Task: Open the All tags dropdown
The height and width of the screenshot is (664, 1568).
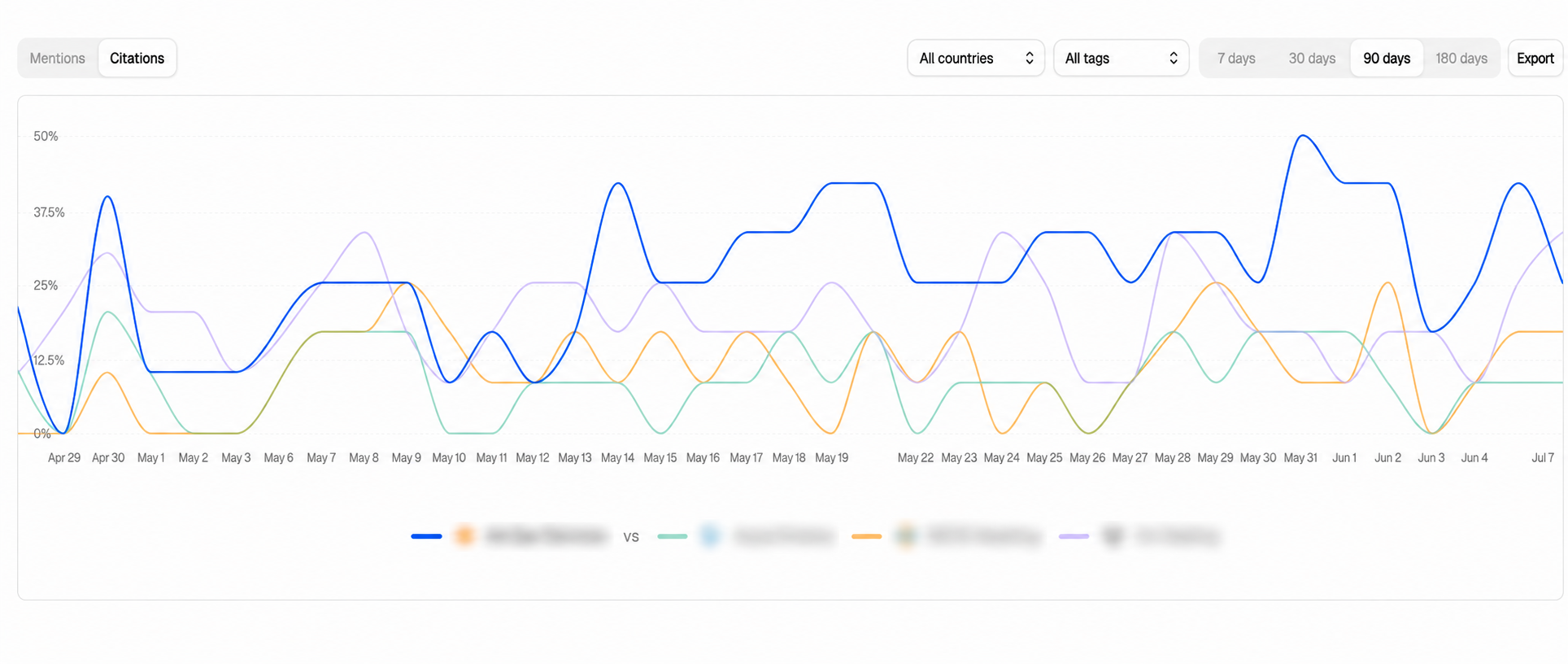Action: (x=1121, y=59)
